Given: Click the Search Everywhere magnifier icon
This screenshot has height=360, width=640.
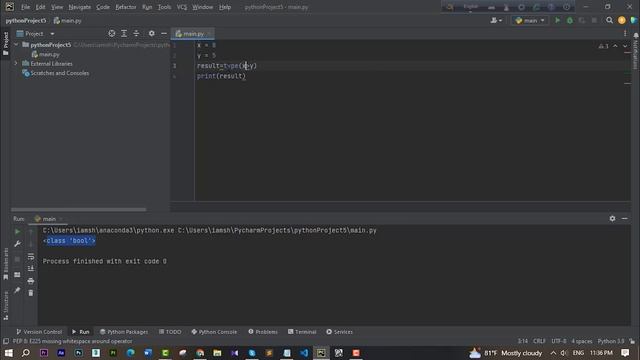Looking at the screenshot, I should (609, 20).
